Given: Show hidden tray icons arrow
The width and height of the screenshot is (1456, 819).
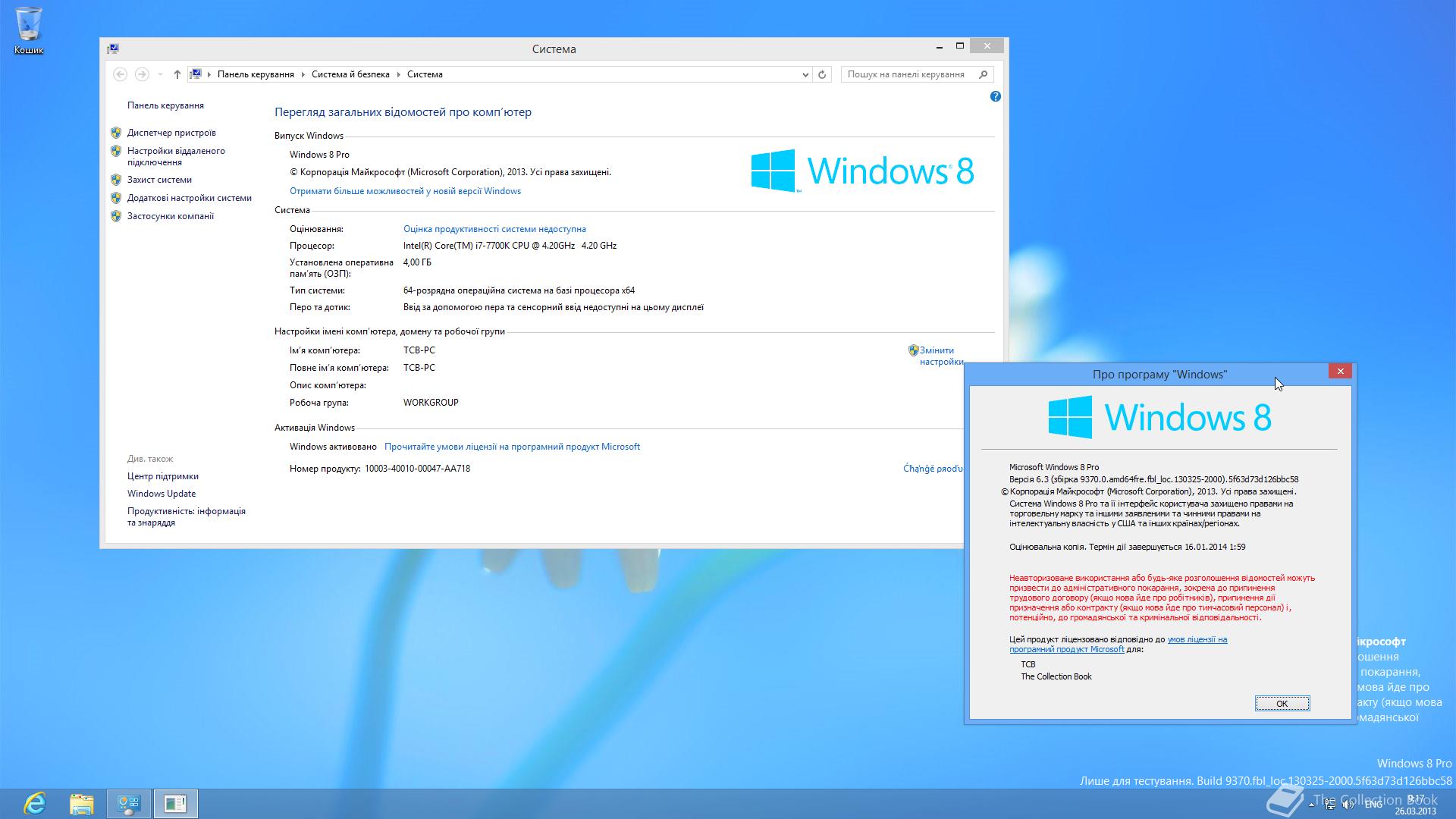Looking at the screenshot, I should pos(1311,804).
